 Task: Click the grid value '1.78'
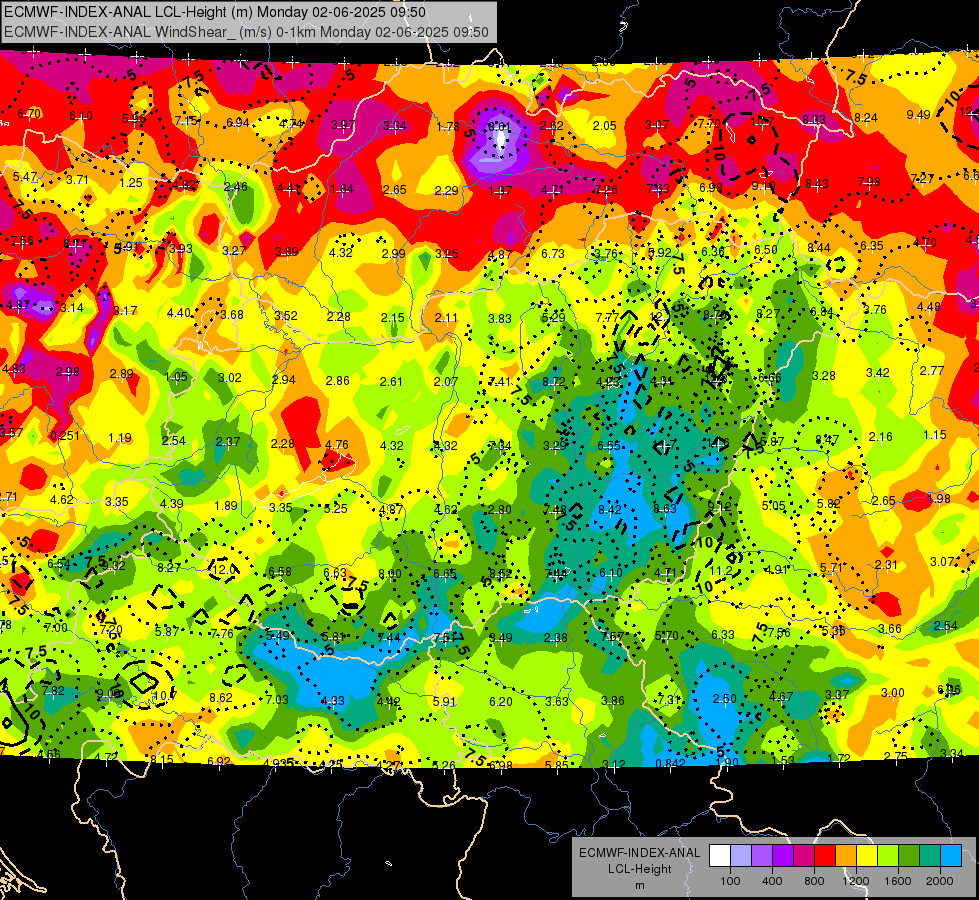(448, 127)
